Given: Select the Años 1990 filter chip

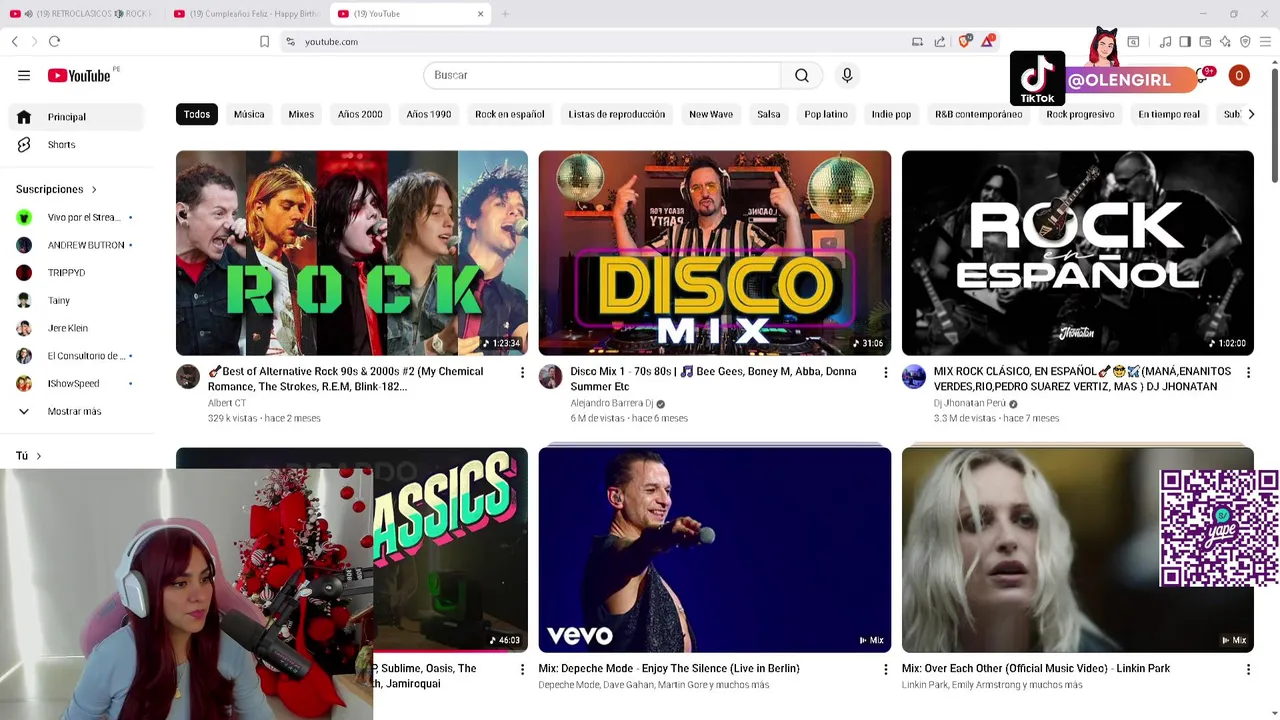Looking at the screenshot, I should tap(429, 114).
